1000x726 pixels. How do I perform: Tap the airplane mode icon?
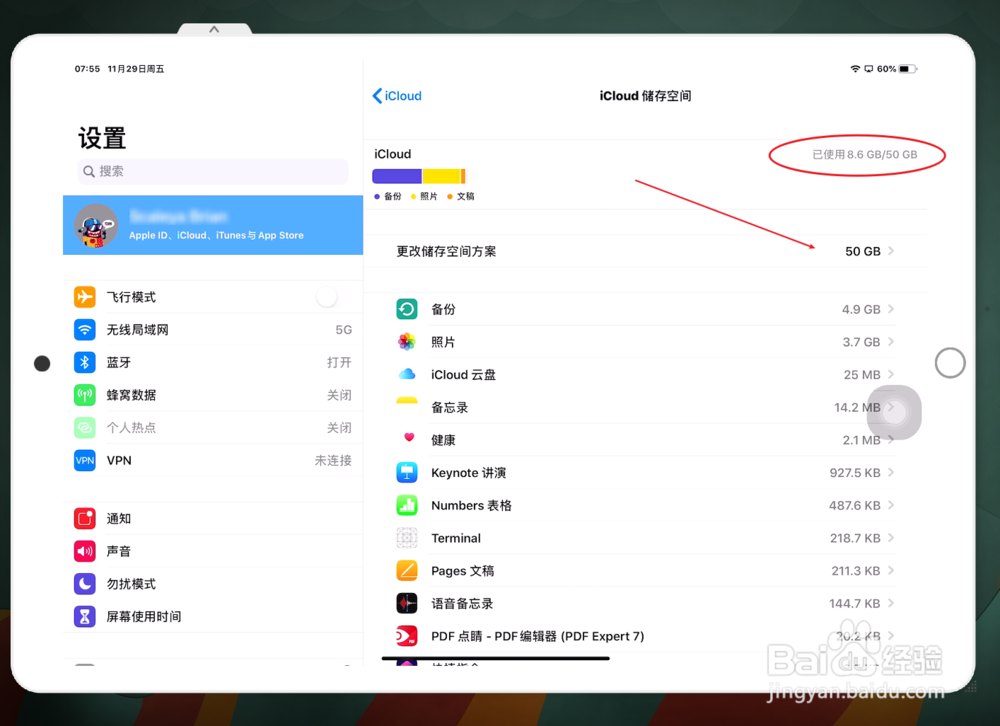(85, 297)
